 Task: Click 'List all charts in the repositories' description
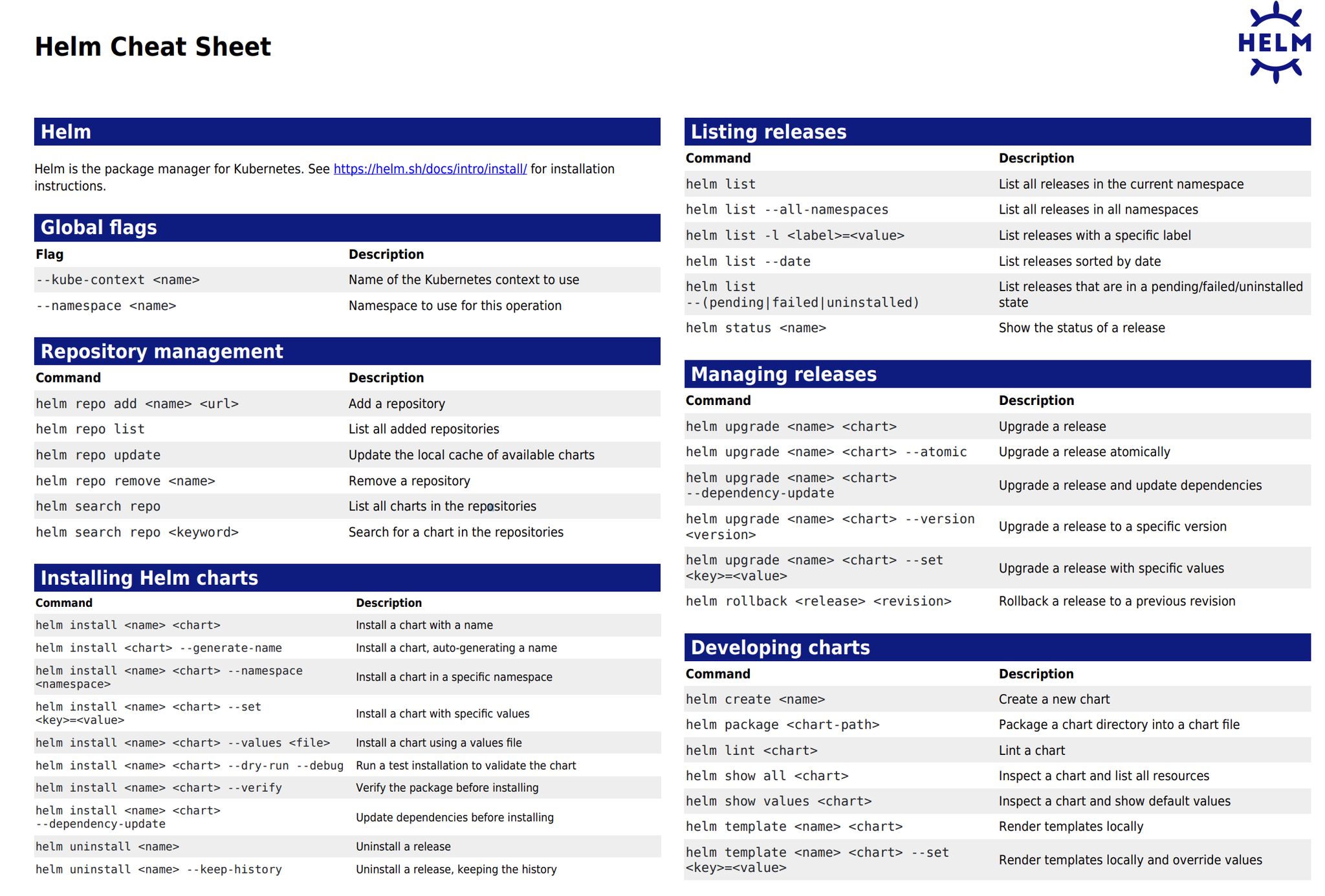point(443,507)
